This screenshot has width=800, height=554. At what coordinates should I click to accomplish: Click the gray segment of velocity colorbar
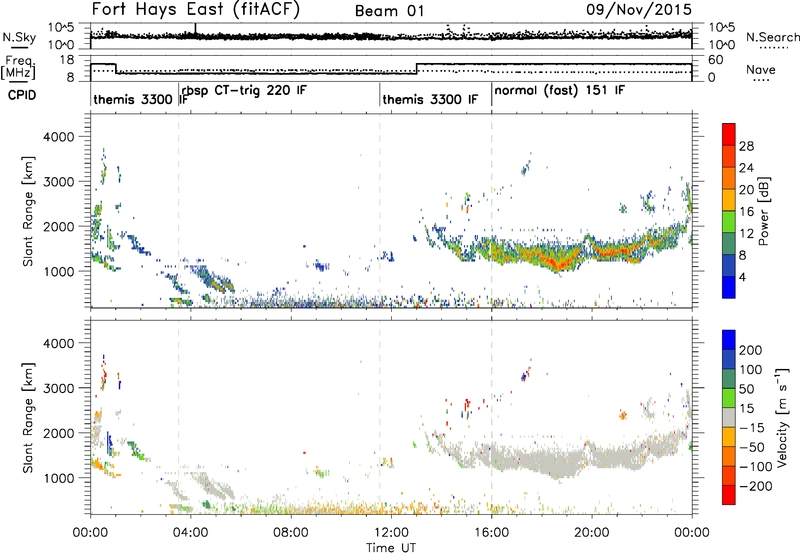[729, 417]
